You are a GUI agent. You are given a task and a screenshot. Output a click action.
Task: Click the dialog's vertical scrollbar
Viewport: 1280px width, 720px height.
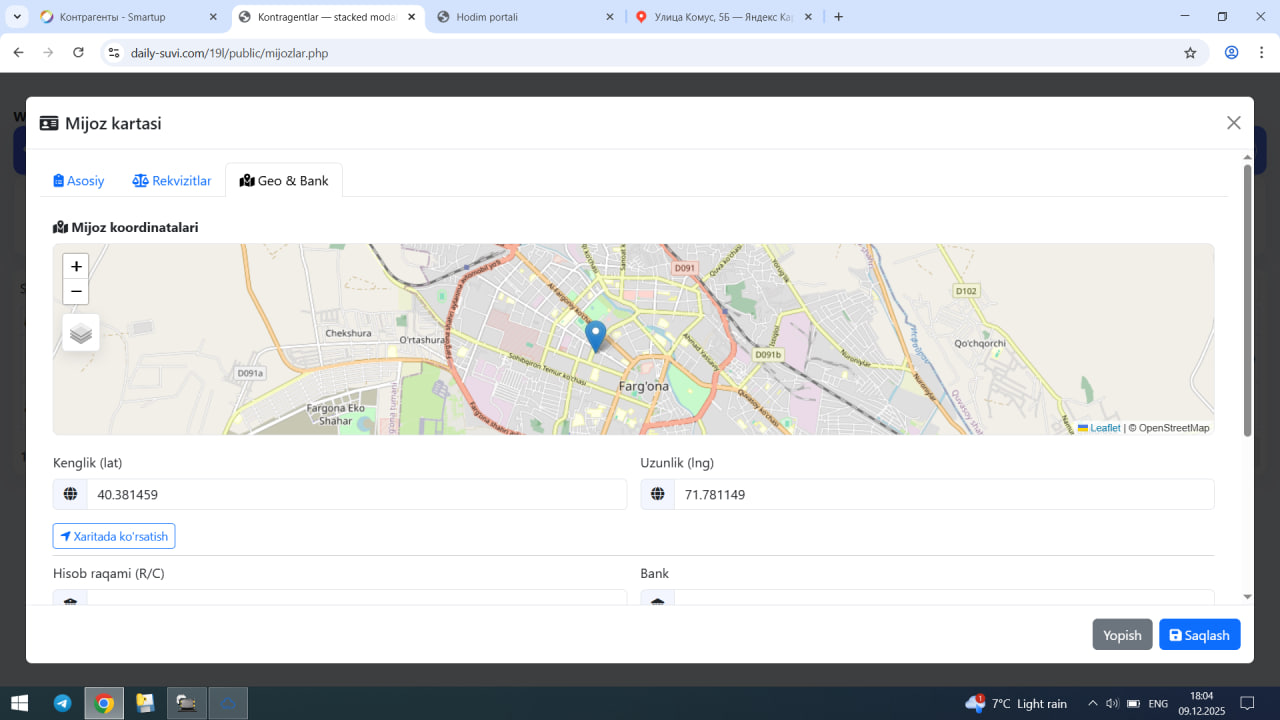1247,300
